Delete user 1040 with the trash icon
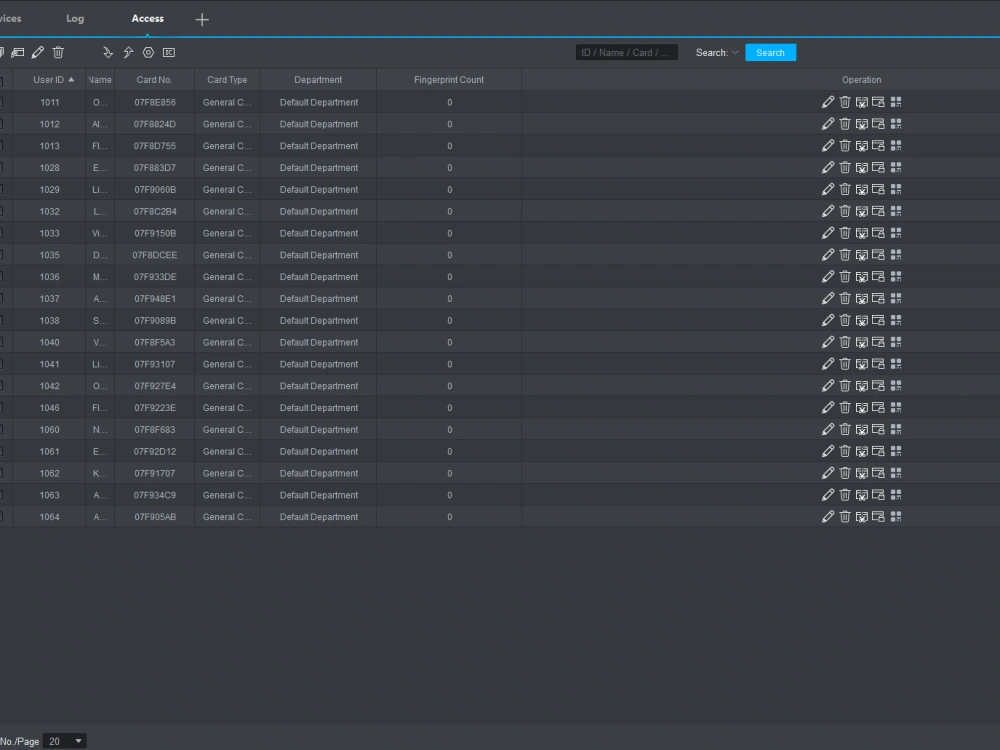1000x750 pixels. (x=845, y=342)
